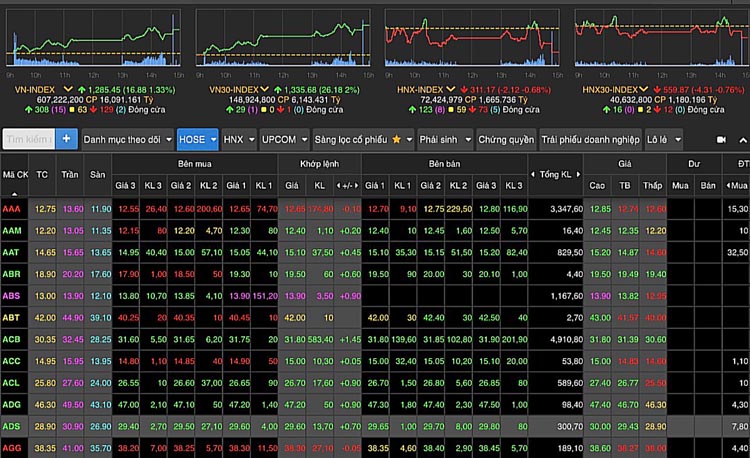Click the star icon in Sàng lọc cổ phiếu
Viewport: 750px width, 458px height.
396,139
